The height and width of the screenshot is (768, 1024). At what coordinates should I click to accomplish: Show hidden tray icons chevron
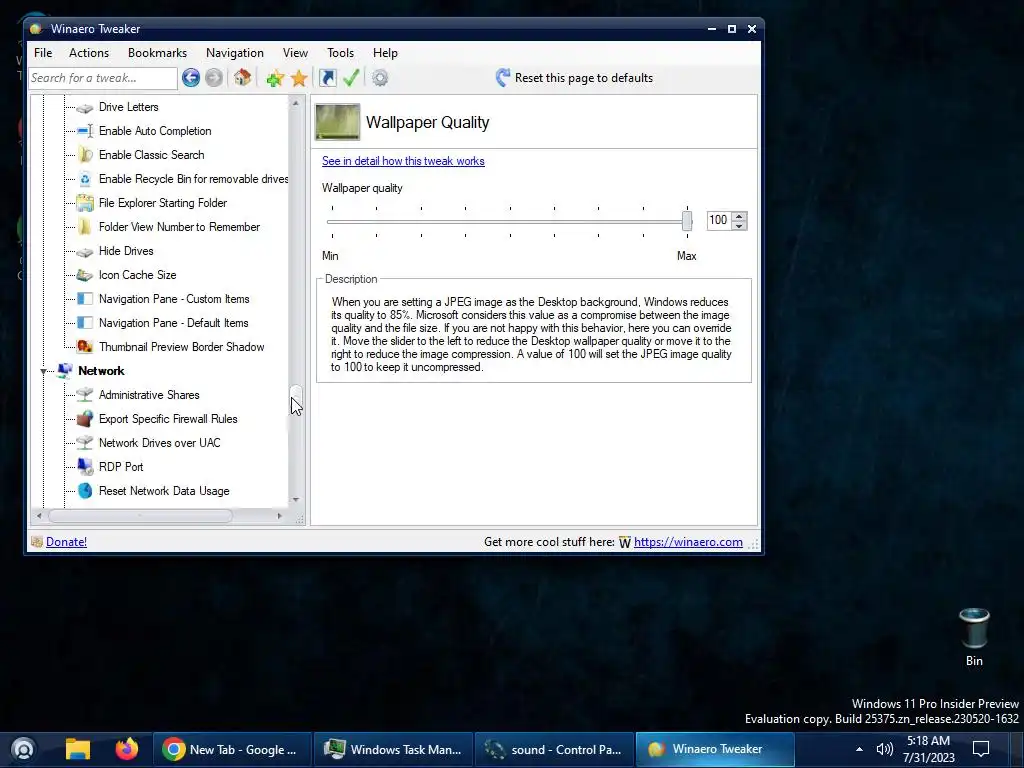coord(859,749)
